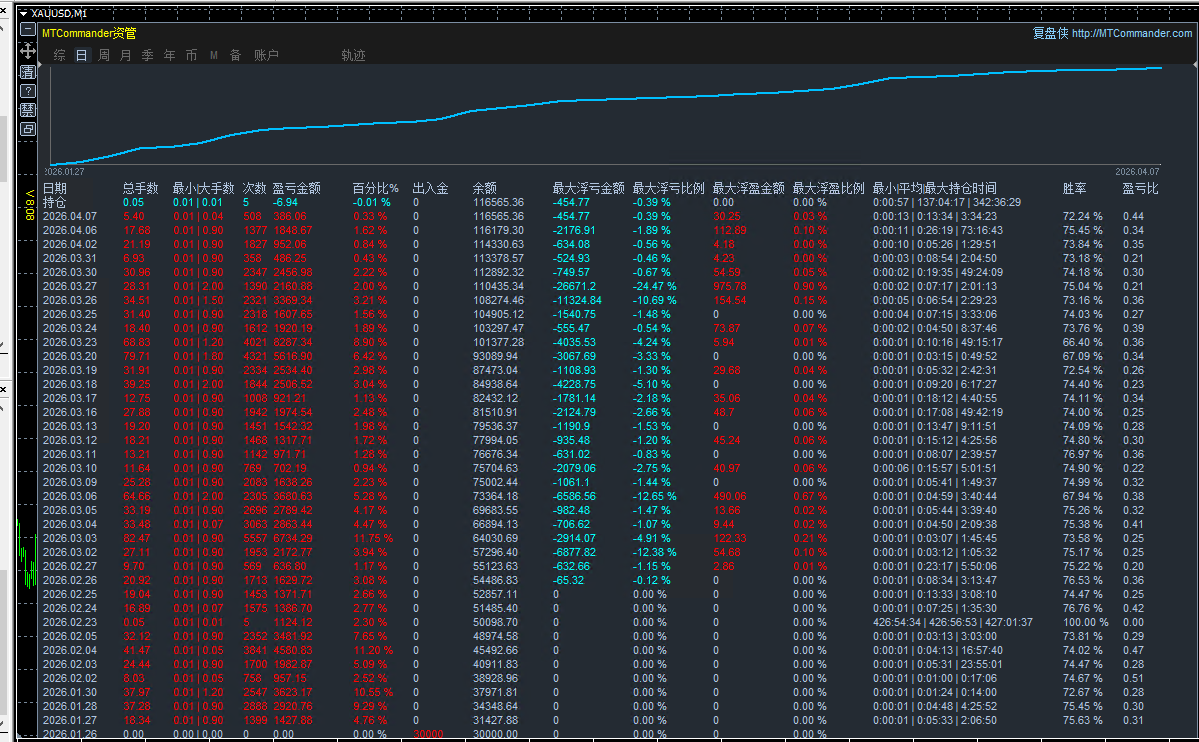This screenshot has height=742, width=1199.
Task: Open the http://MTCommander.com link
Action: [x=1131, y=34]
